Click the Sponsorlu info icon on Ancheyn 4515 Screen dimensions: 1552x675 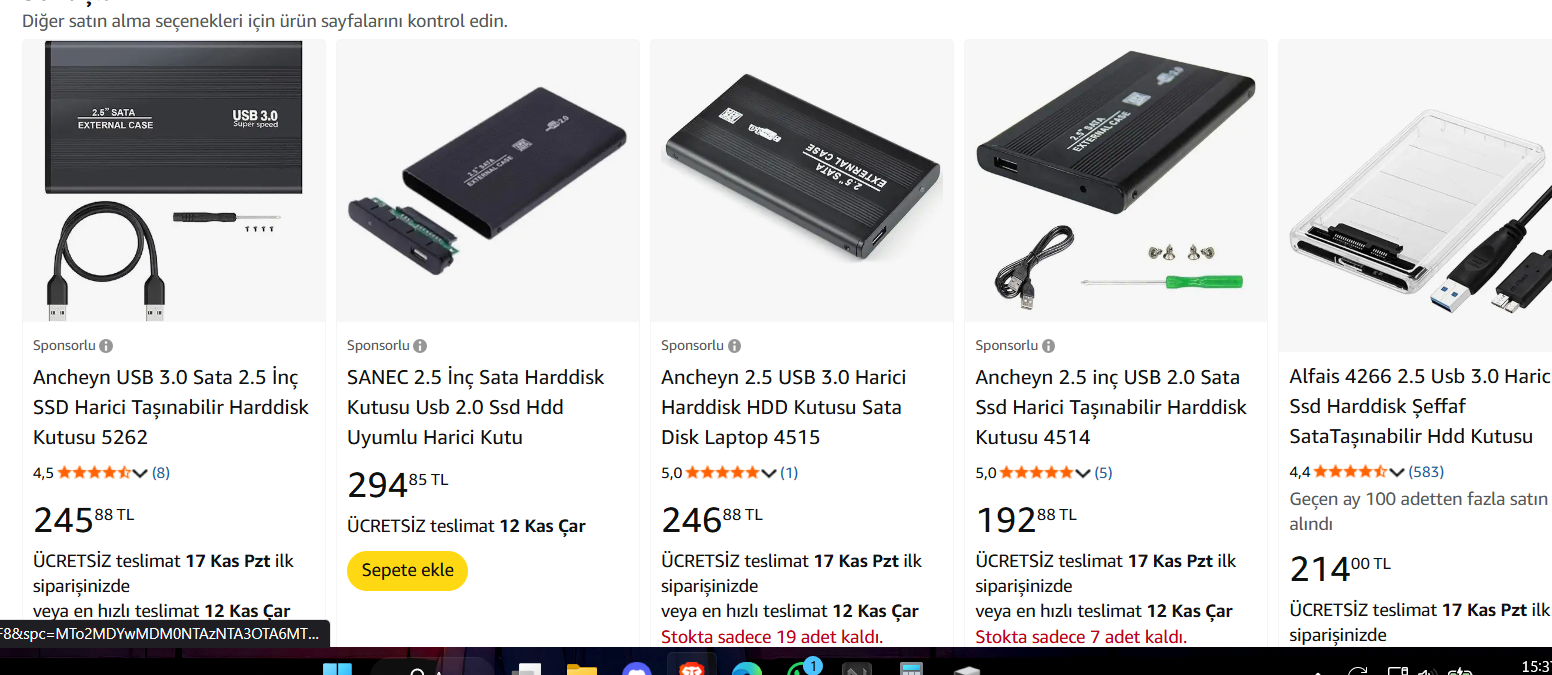tap(734, 346)
